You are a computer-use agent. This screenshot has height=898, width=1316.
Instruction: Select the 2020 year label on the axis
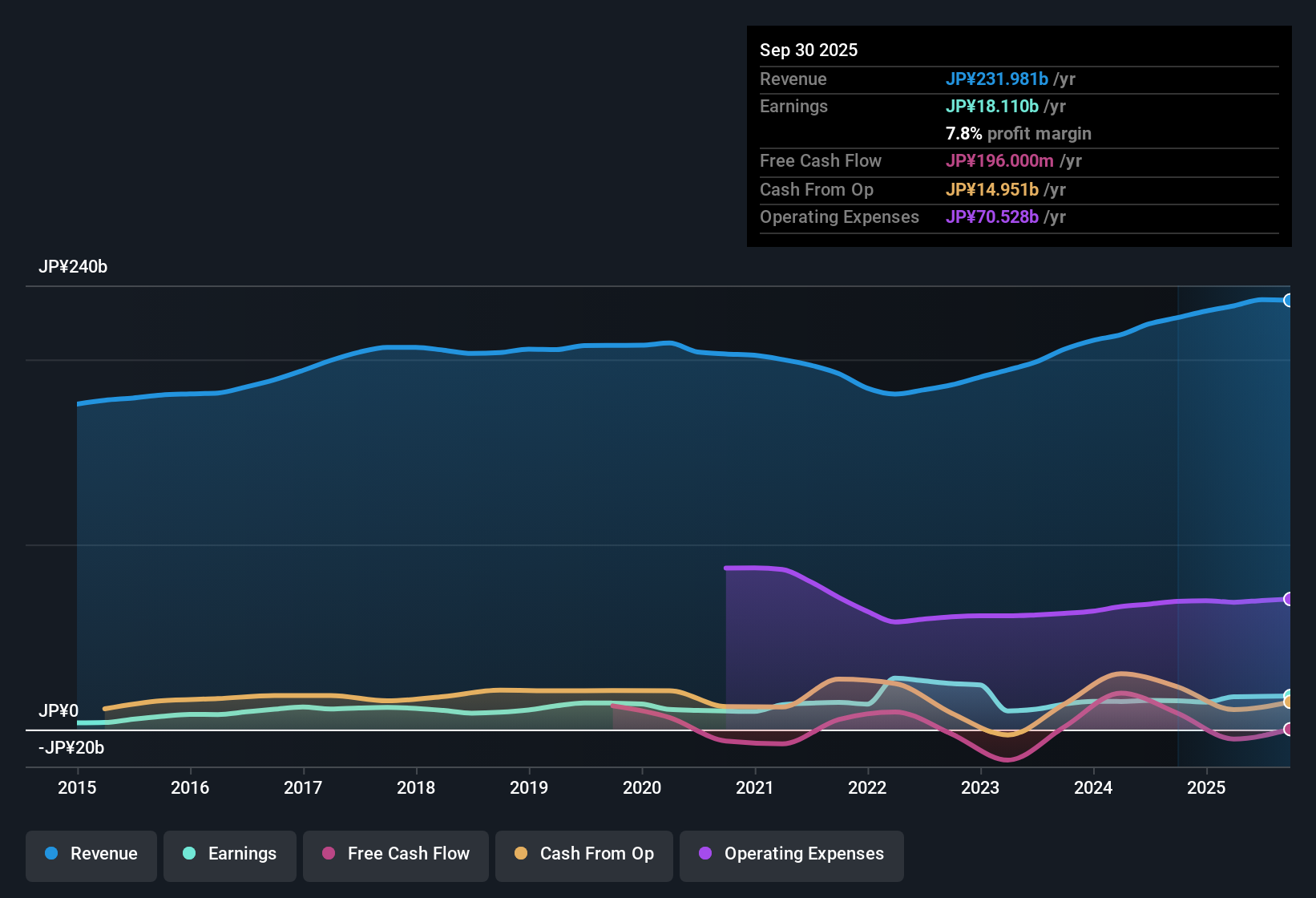642,788
